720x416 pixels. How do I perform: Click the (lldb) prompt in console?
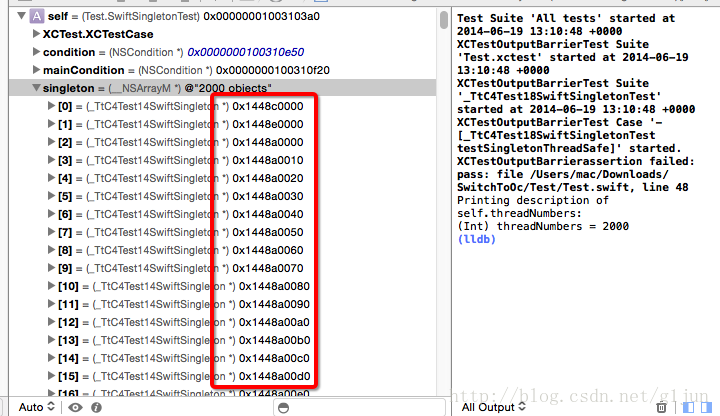[477, 239]
